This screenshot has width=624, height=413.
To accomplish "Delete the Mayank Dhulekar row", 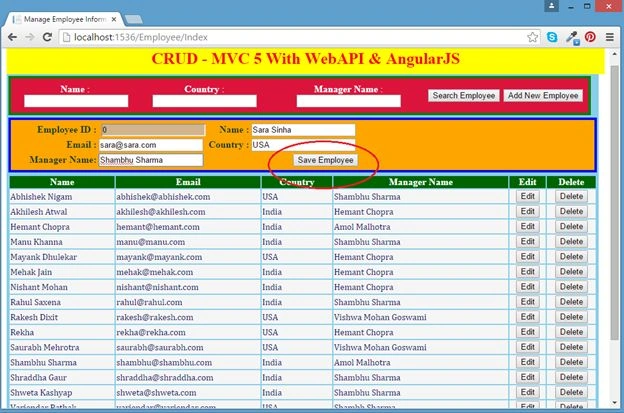I will (571, 257).
